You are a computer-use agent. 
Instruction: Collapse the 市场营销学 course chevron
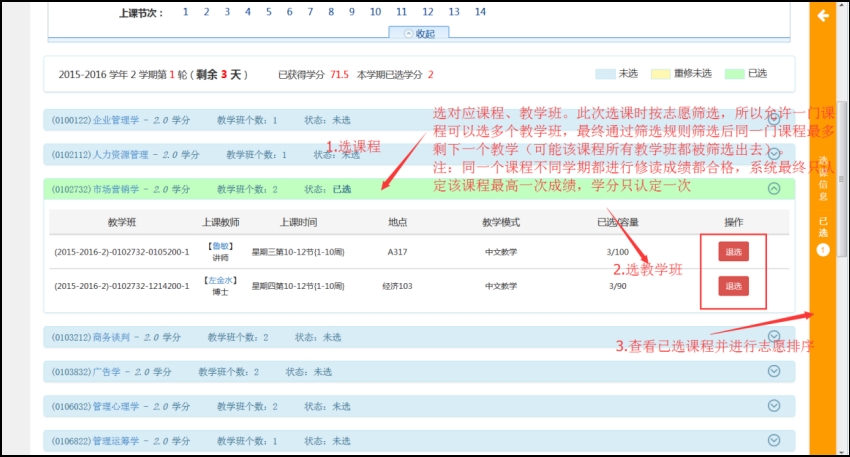click(x=773, y=188)
